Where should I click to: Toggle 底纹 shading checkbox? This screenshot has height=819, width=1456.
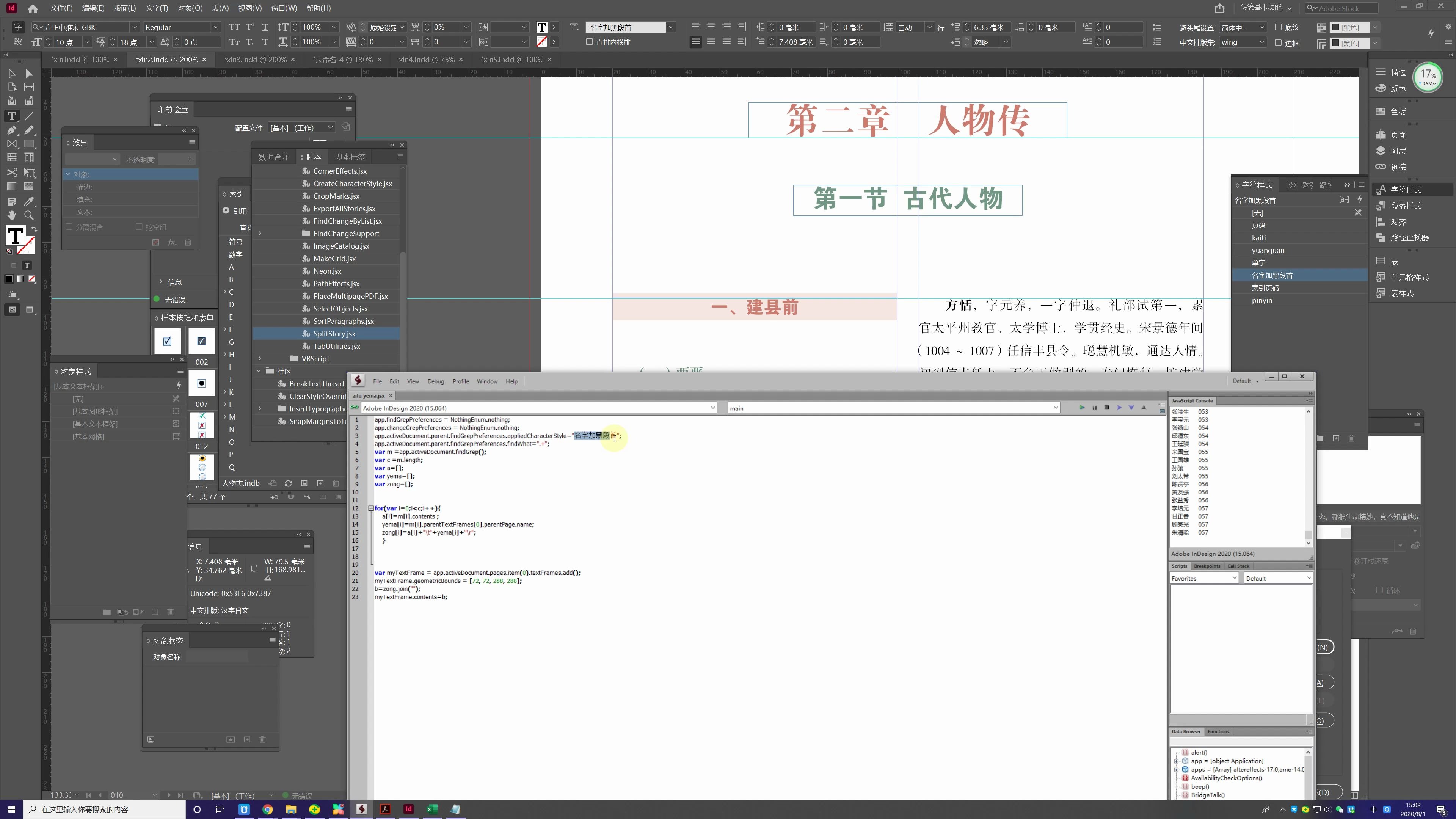(x=1279, y=27)
